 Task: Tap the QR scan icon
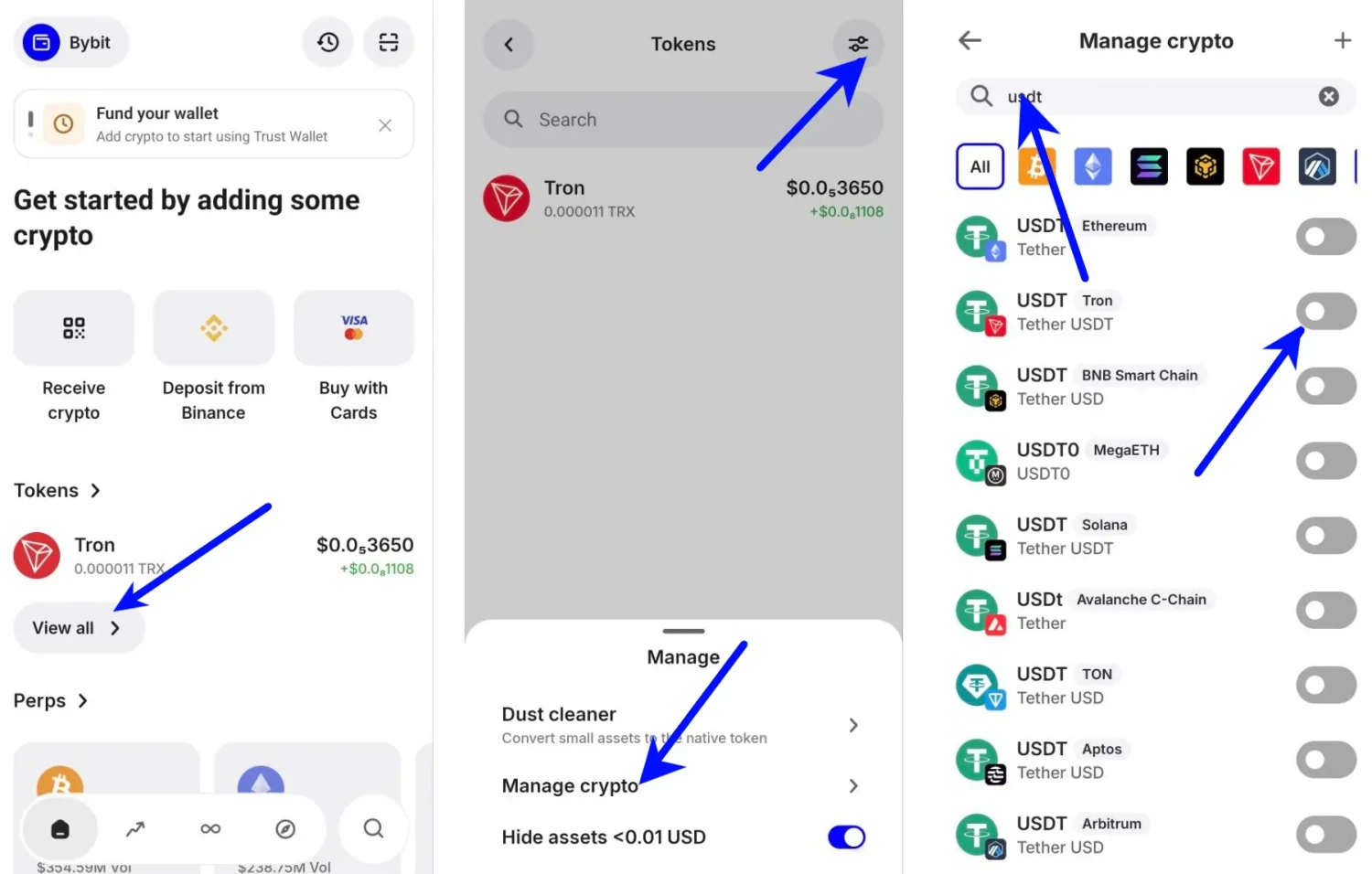tap(389, 42)
